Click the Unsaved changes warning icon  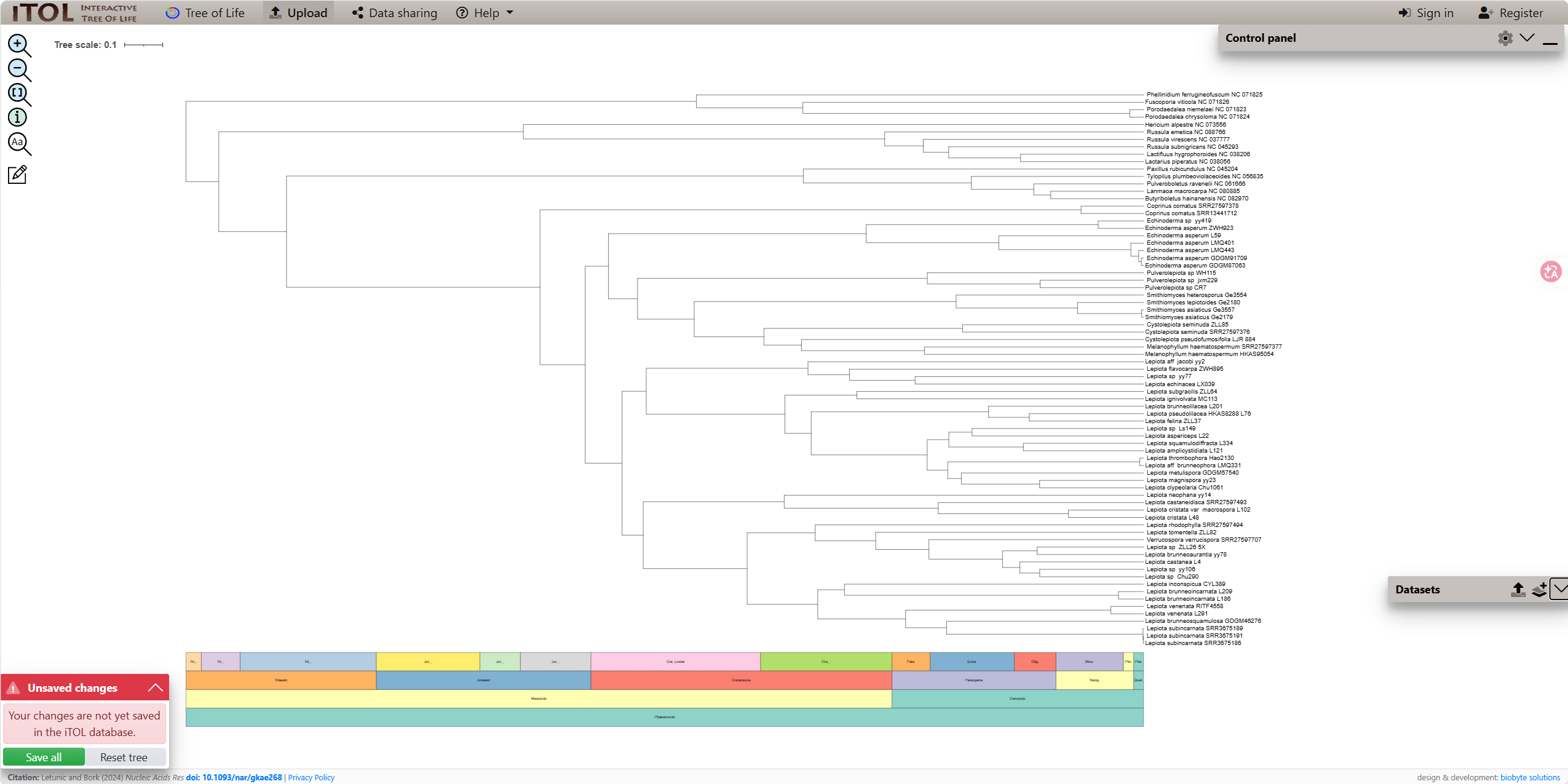pos(14,688)
